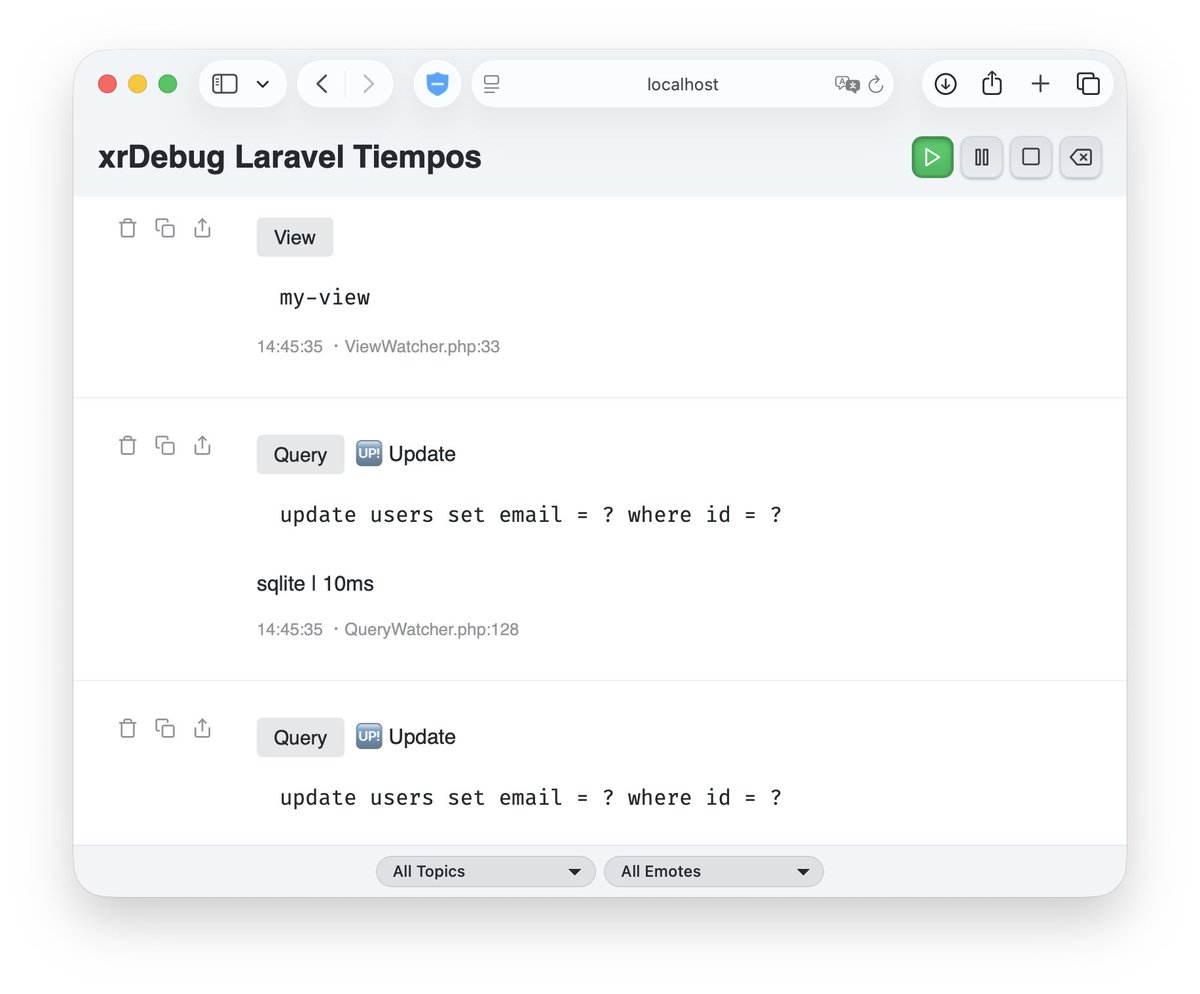Show the tab overview
The height and width of the screenshot is (994, 1200).
pyautogui.click(x=1088, y=84)
